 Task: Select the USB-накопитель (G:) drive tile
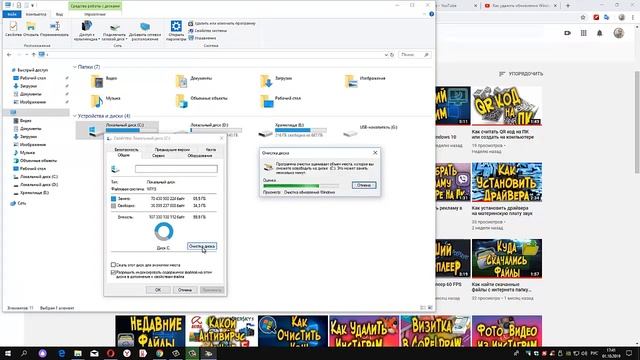[370, 130]
